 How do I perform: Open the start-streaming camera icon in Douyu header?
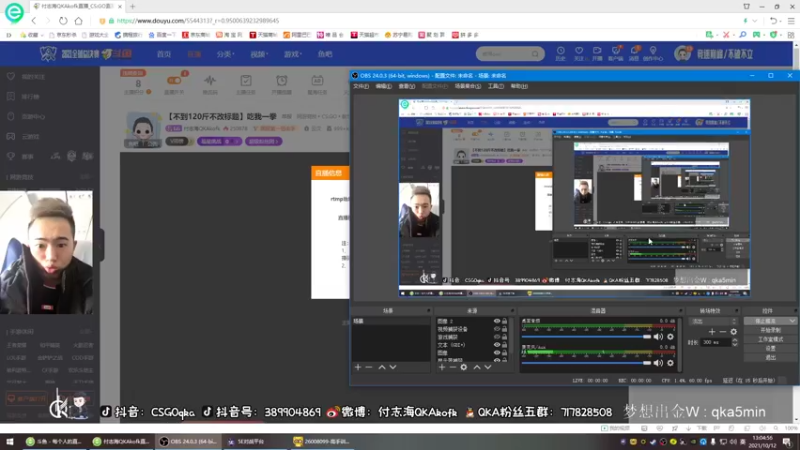[x=597, y=53]
